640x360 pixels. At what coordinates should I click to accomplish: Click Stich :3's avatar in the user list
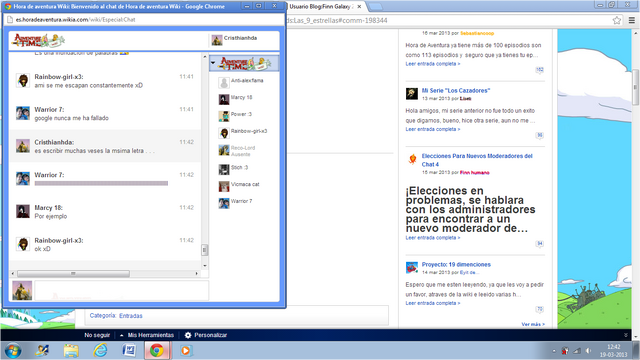[x=224, y=169]
